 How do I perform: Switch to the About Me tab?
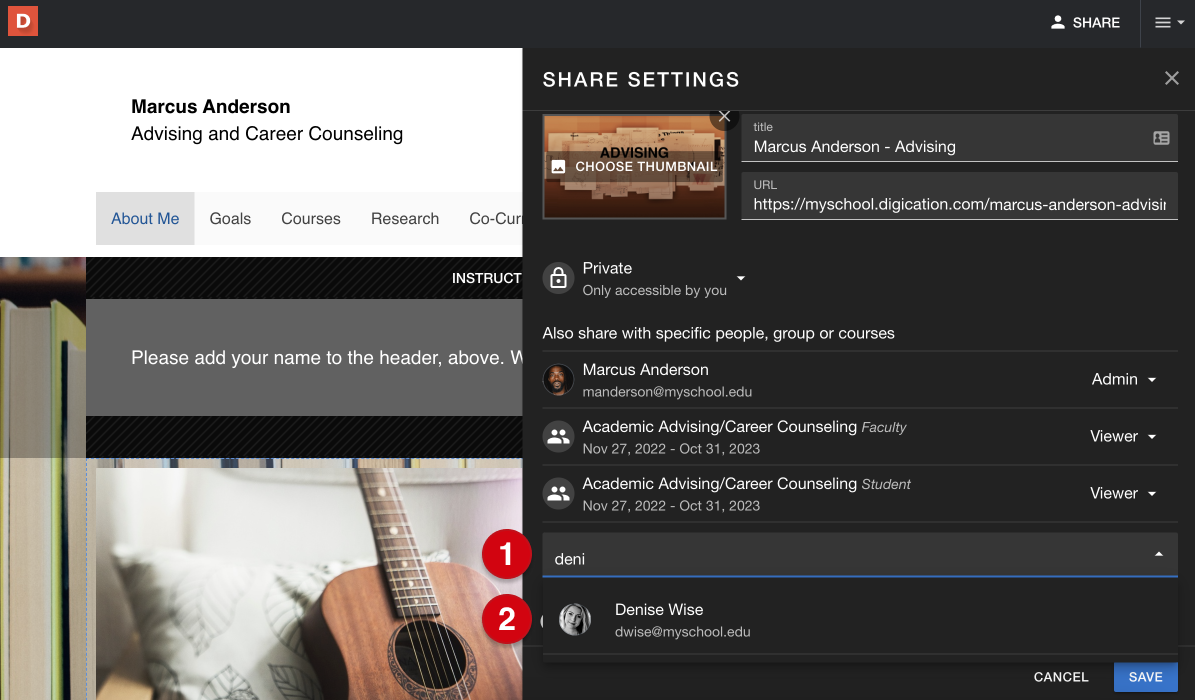coord(145,219)
